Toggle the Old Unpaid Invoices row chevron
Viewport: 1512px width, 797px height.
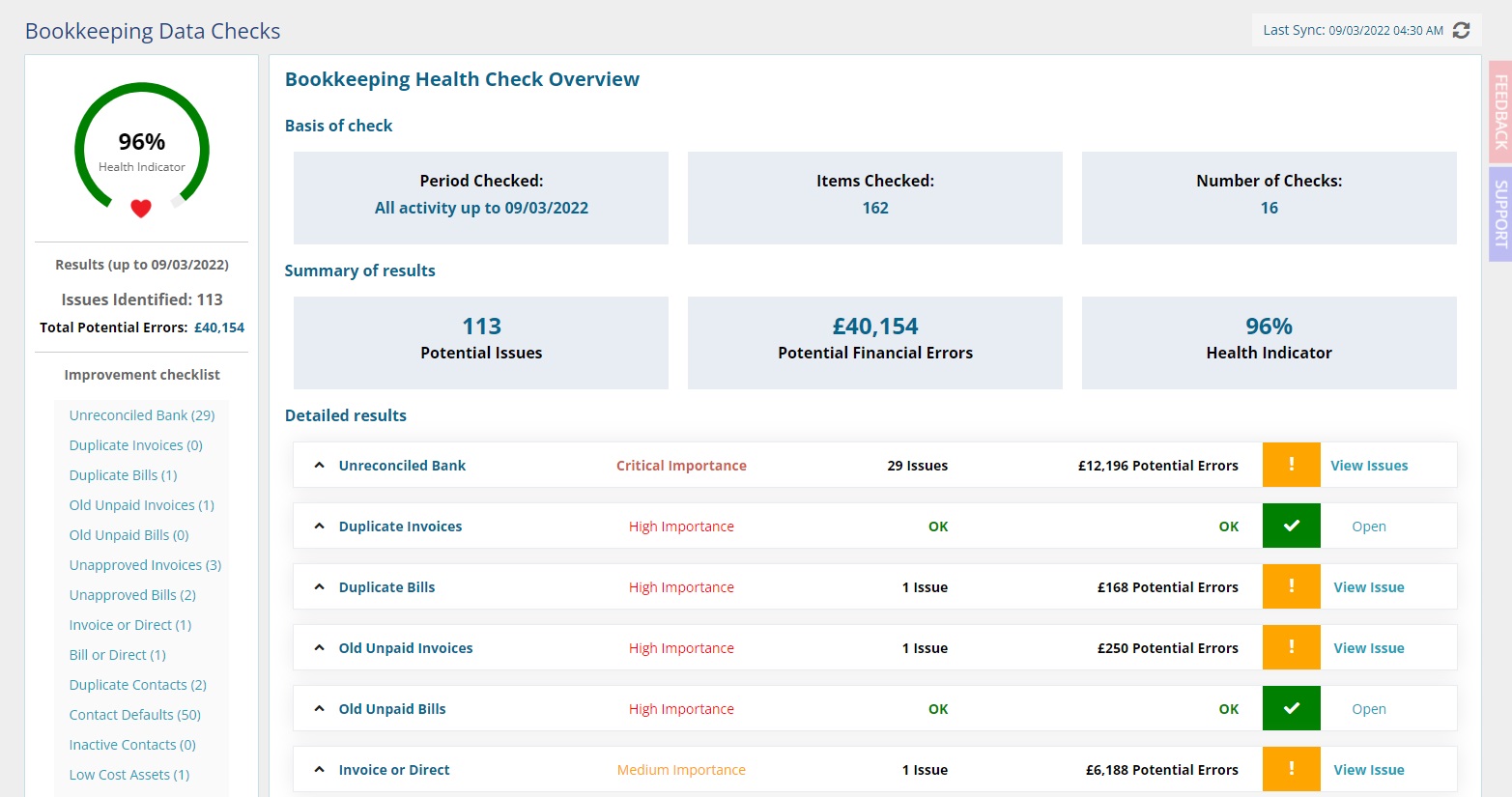(x=319, y=648)
